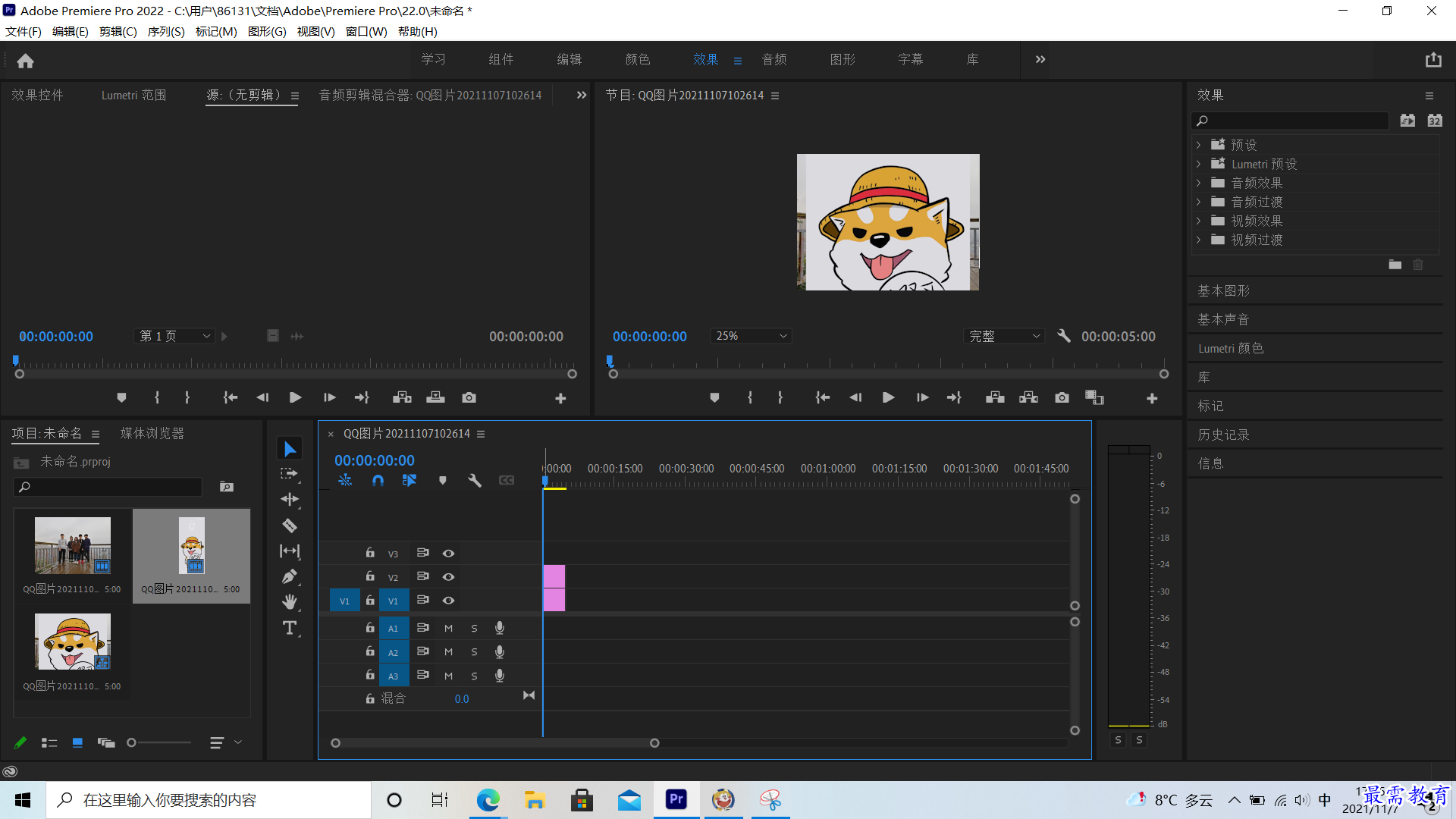This screenshot has width=1456, height=819.
Task: Select the Pen tool
Action: tap(290, 576)
